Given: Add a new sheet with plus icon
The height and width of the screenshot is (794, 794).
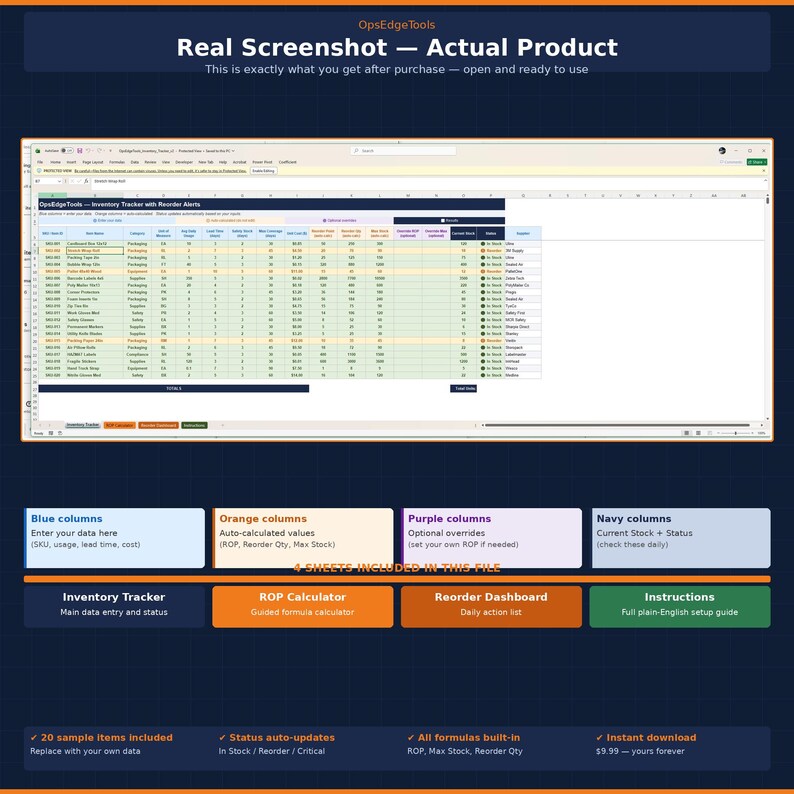Looking at the screenshot, I should point(222,425).
